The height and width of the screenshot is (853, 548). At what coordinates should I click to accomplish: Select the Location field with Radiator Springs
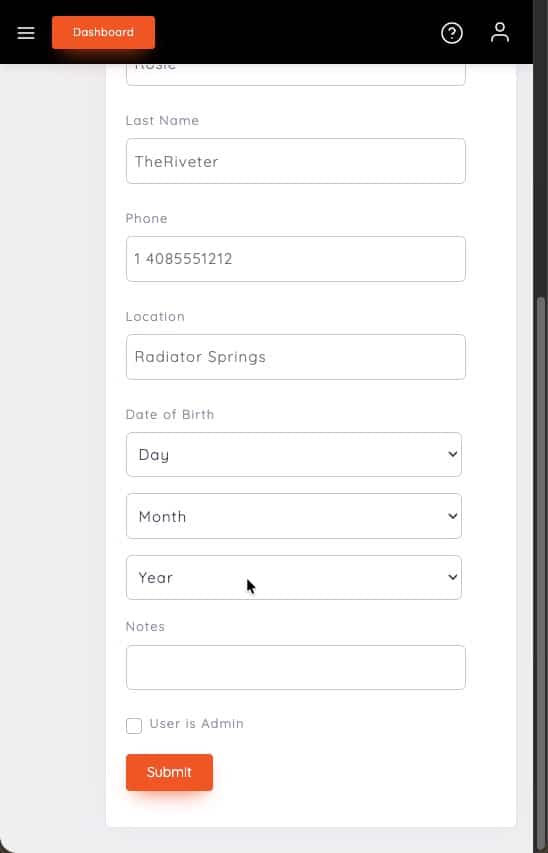point(295,357)
